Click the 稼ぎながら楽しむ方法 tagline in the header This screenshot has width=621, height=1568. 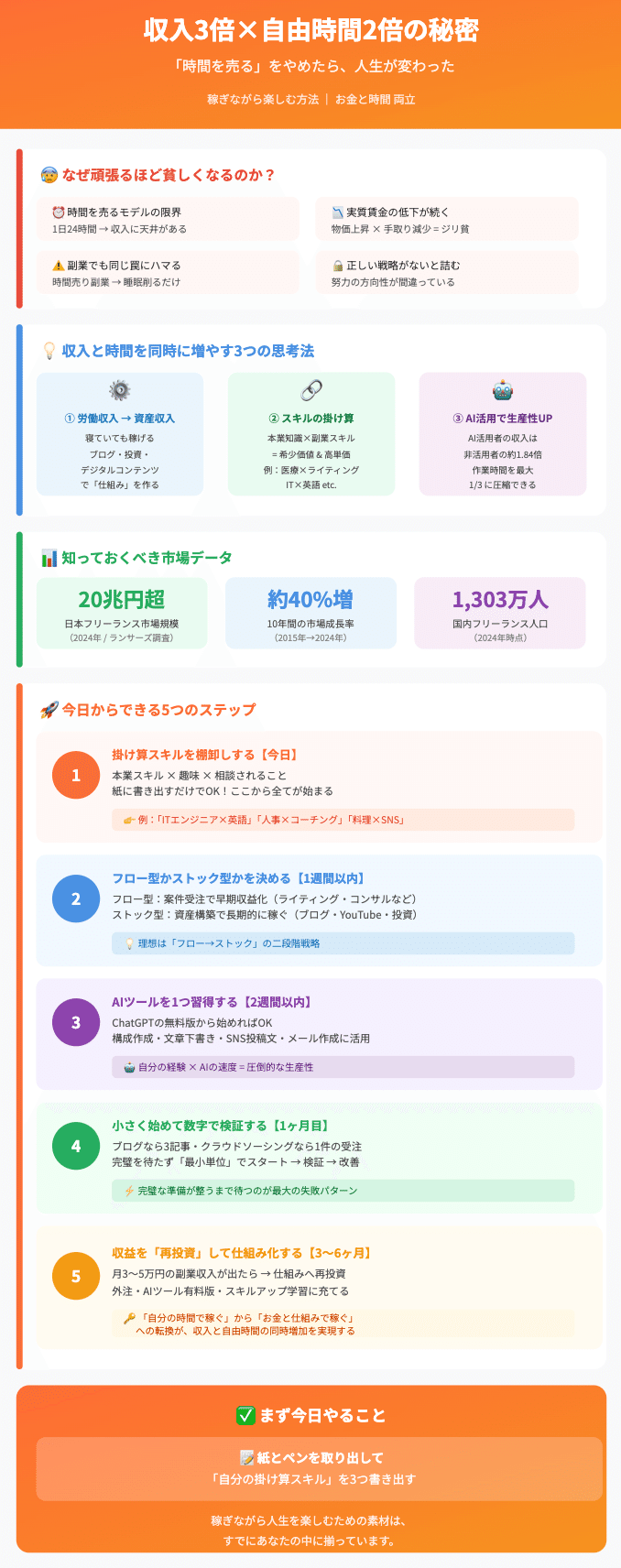pos(263,99)
